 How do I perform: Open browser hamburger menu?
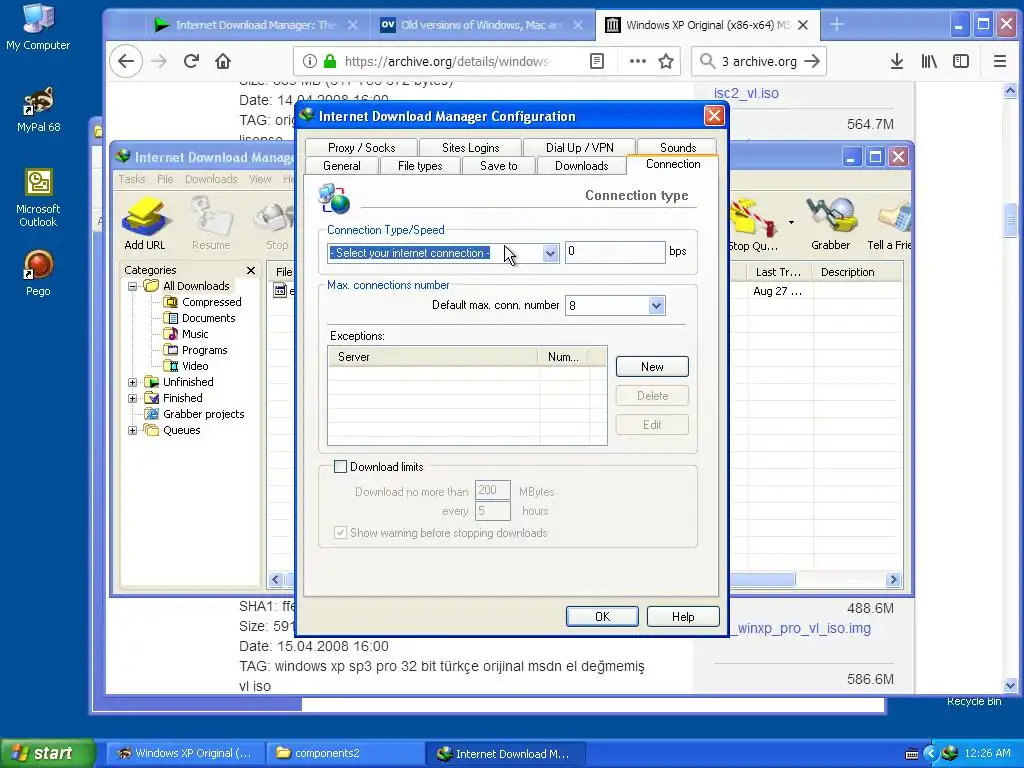click(999, 61)
